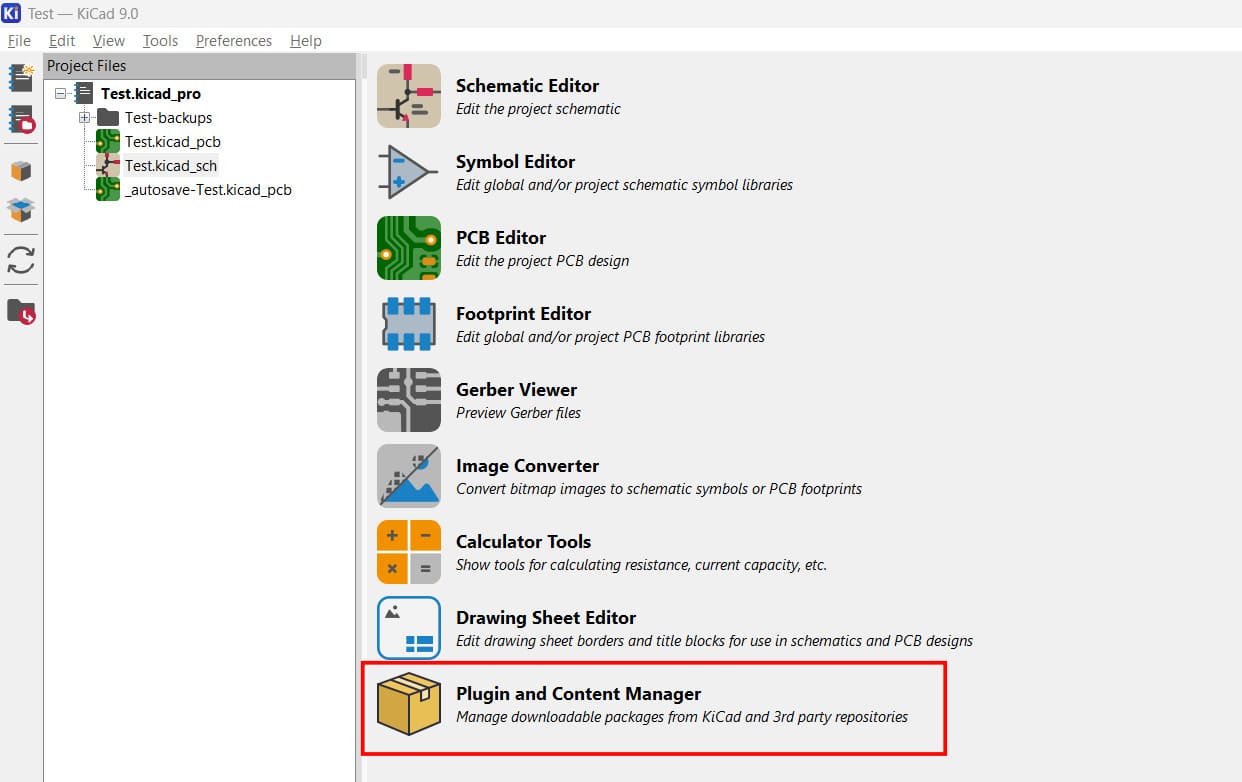Click the Project Files panel header
1242x782 pixels.
point(200,66)
